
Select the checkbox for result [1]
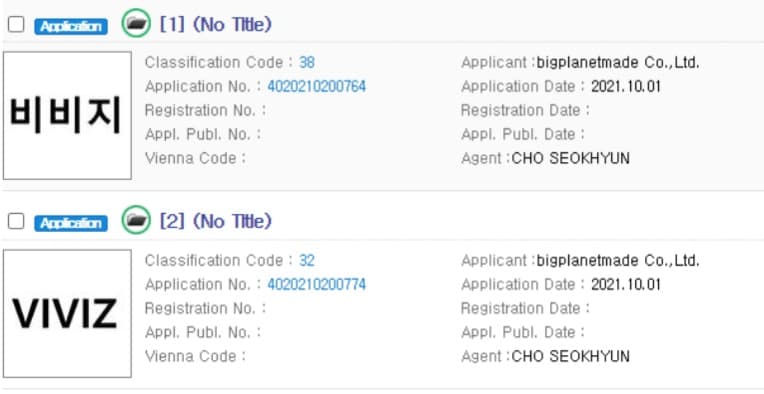16,24
